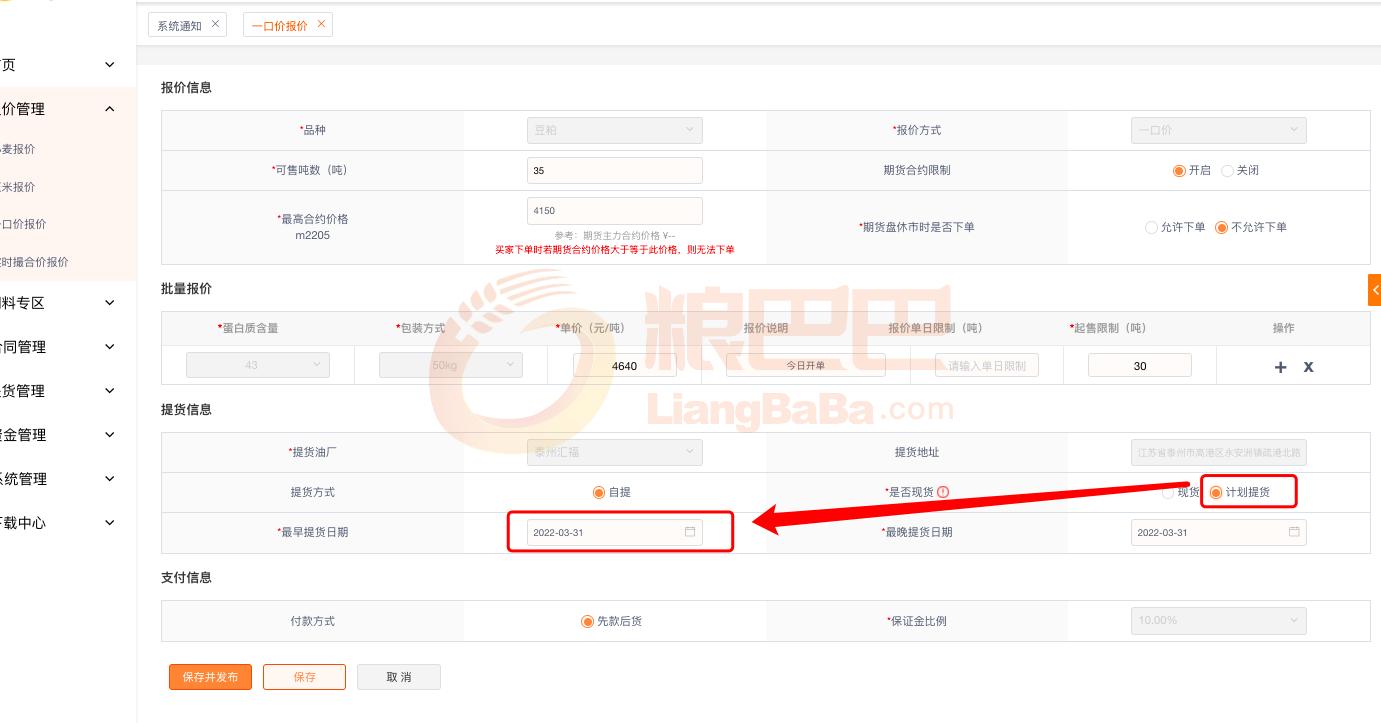
Task: Close the 系统通知 tab
Action: pyautogui.click(x=215, y=24)
